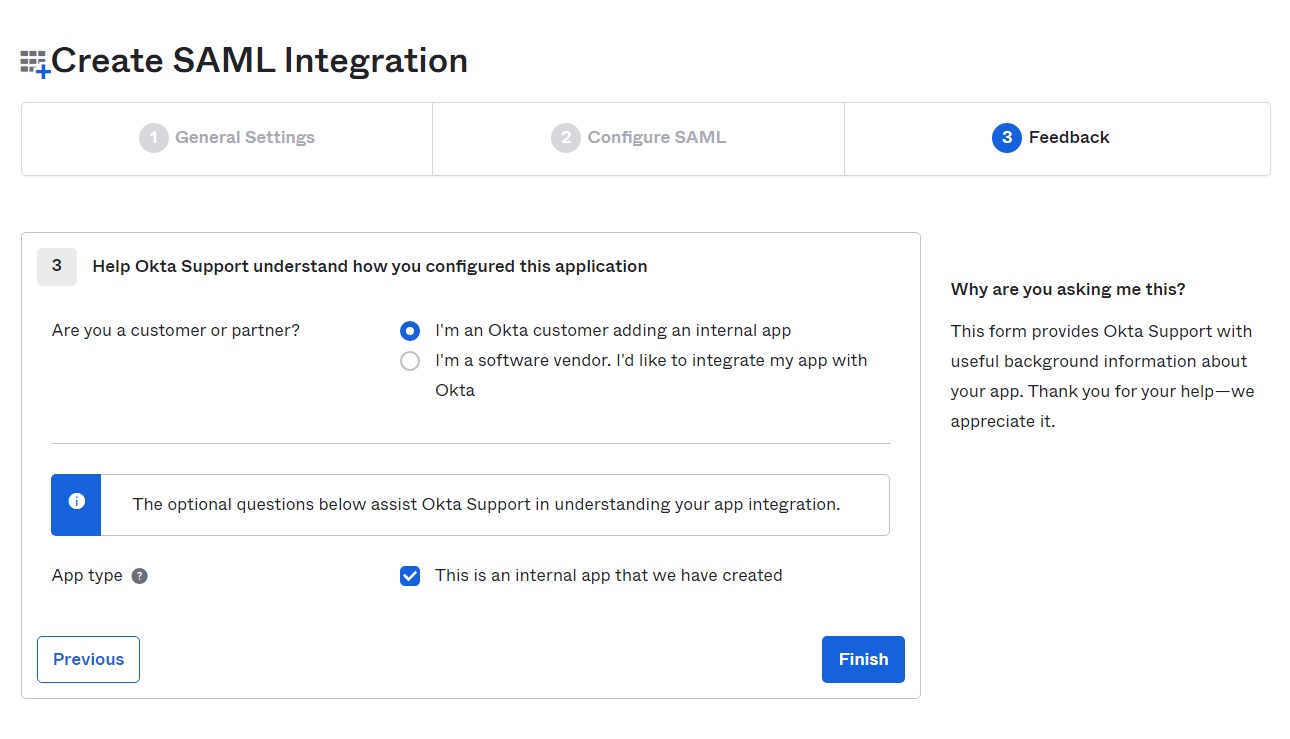This screenshot has width=1290, height=739.
Task: Click 'Why are you asking me this?' heading
Action: [x=1068, y=289]
